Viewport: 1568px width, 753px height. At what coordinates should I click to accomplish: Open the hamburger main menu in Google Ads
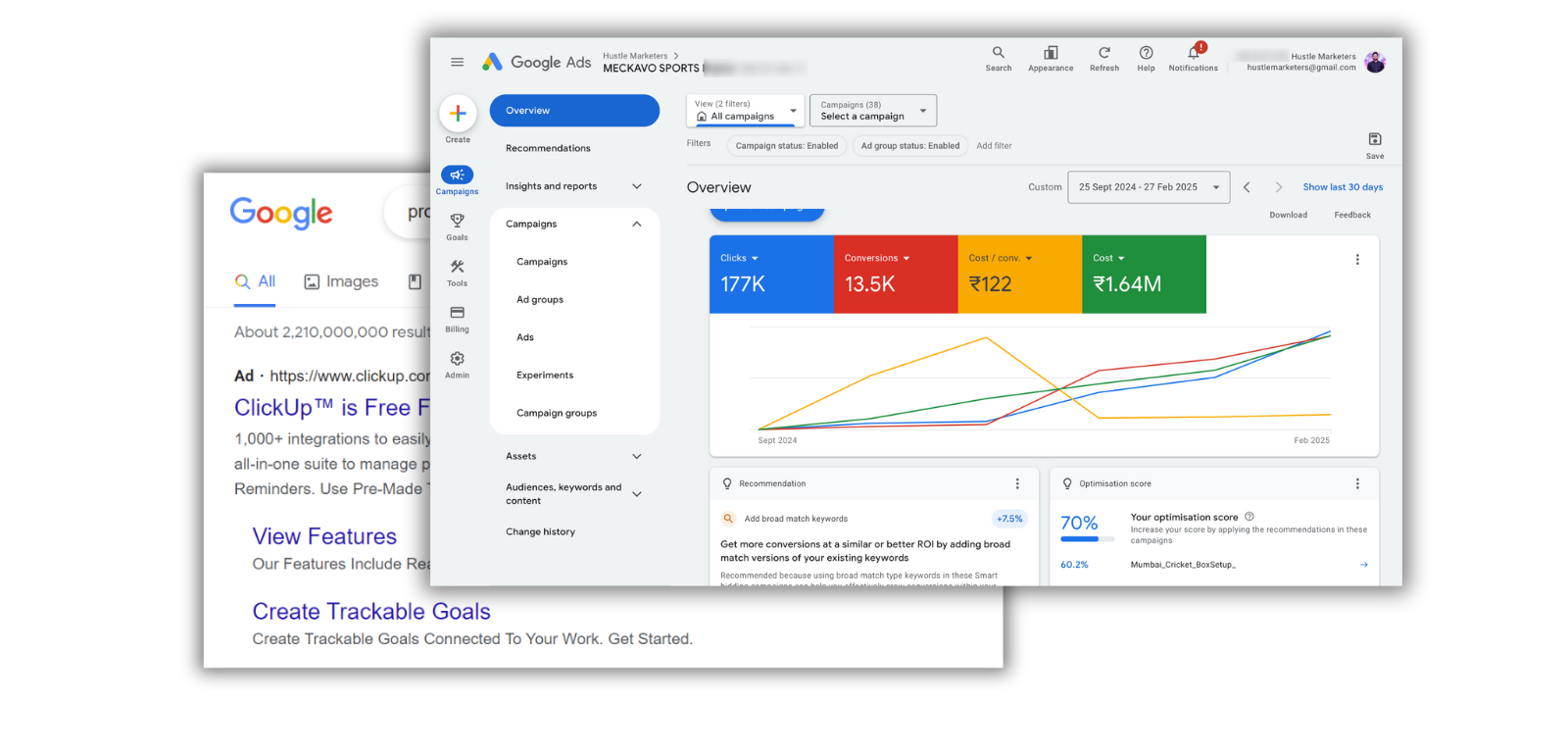[x=457, y=62]
